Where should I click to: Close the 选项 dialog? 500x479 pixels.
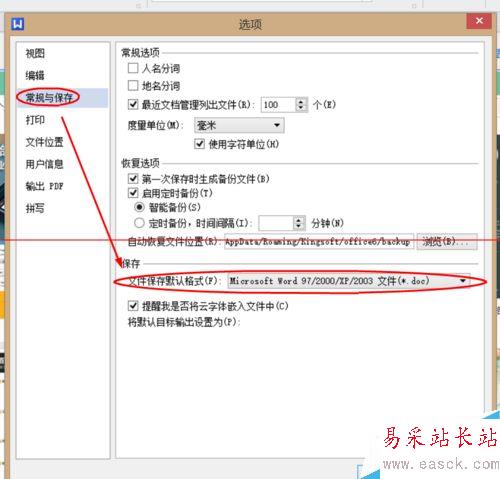tap(479, 21)
